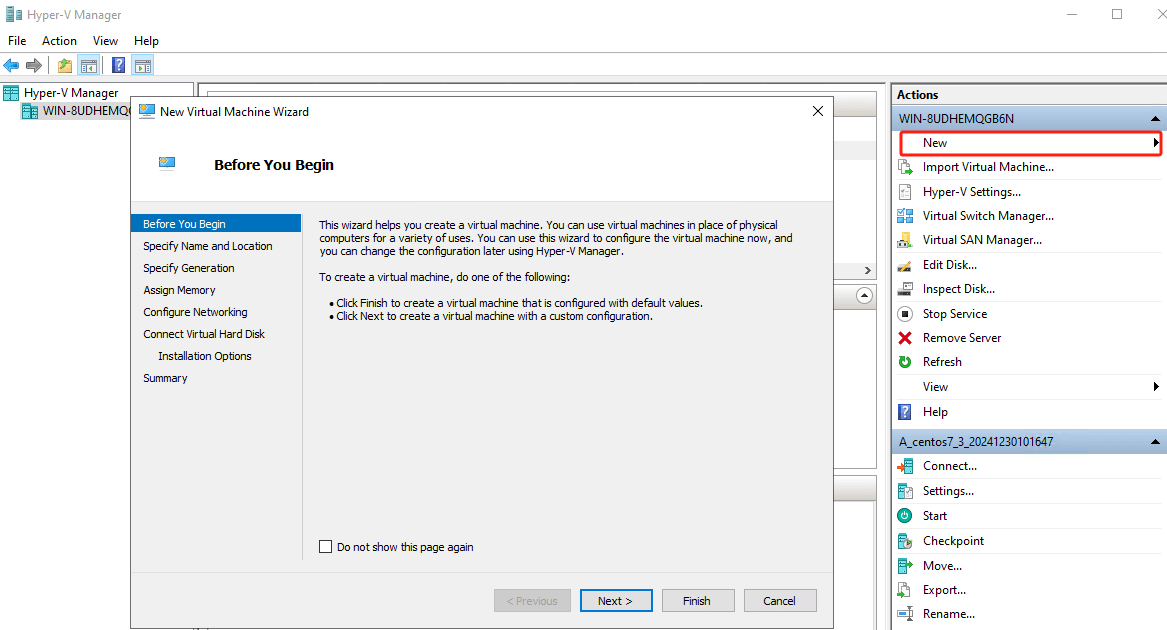Click the blue help toolbar icon

[118, 66]
